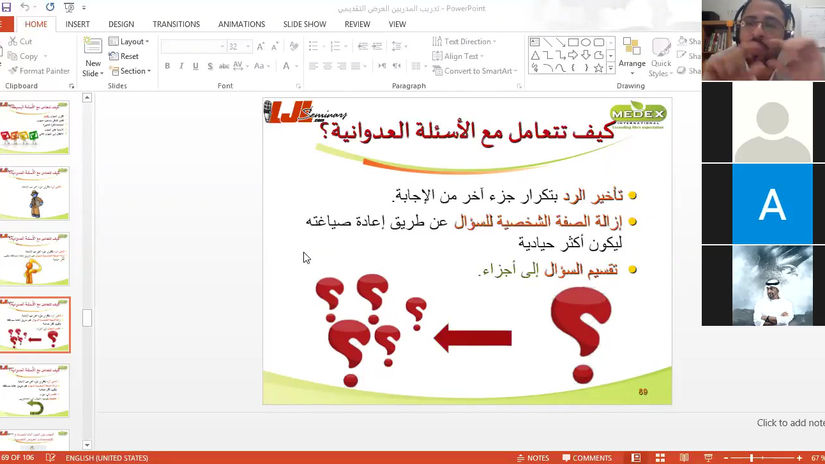This screenshot has height=464, width=825.
Task: Click the Copy icon
Action: pyautogui.click(x=13, y=56)
